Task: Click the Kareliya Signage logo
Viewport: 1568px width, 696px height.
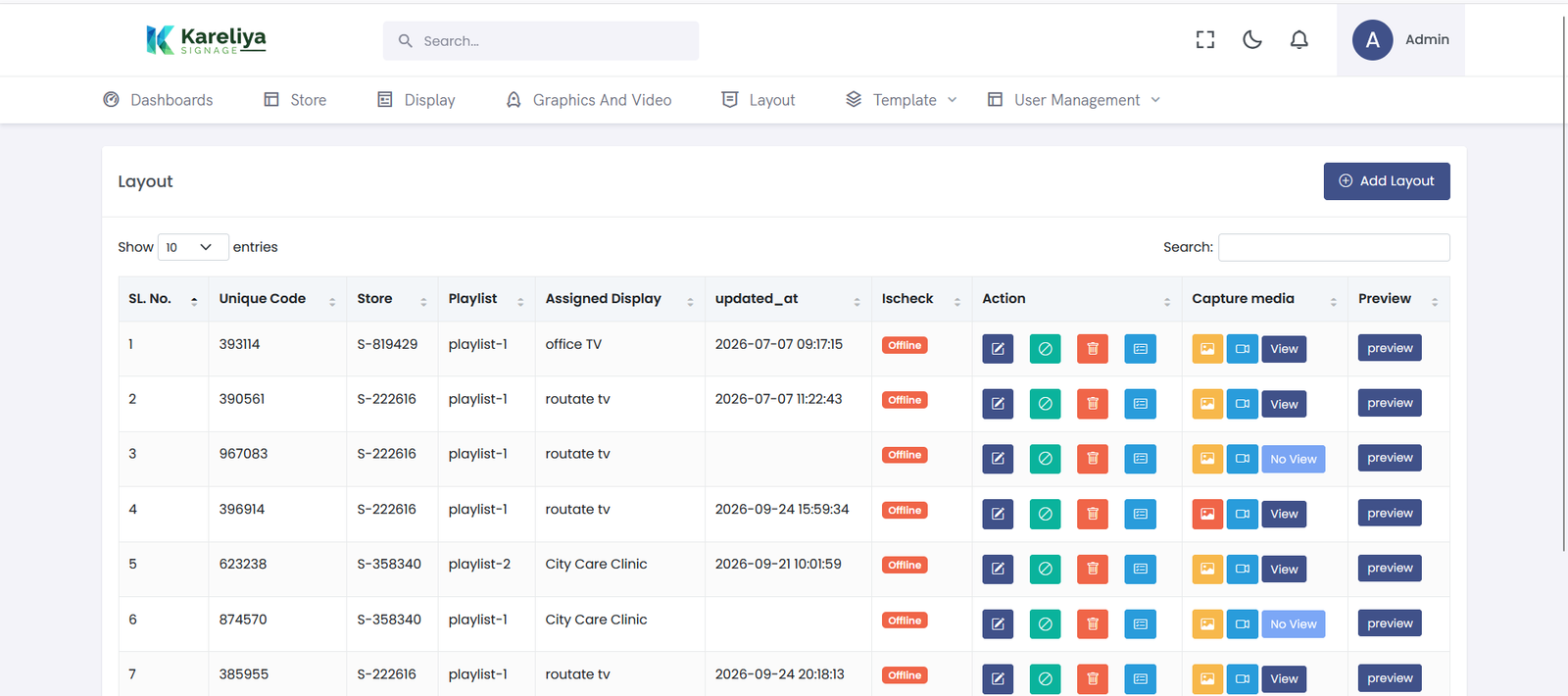Action: (206, 39)
